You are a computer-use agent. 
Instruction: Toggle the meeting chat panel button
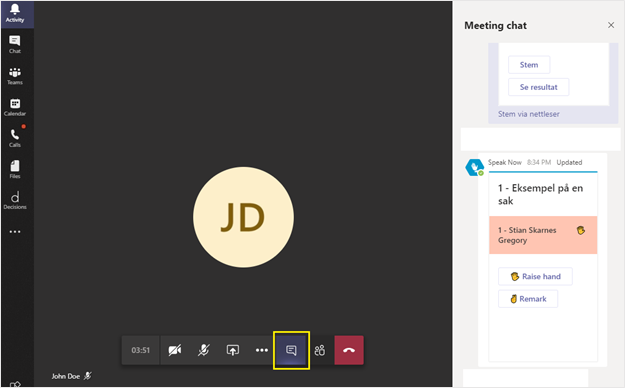(x=291, y=350)
